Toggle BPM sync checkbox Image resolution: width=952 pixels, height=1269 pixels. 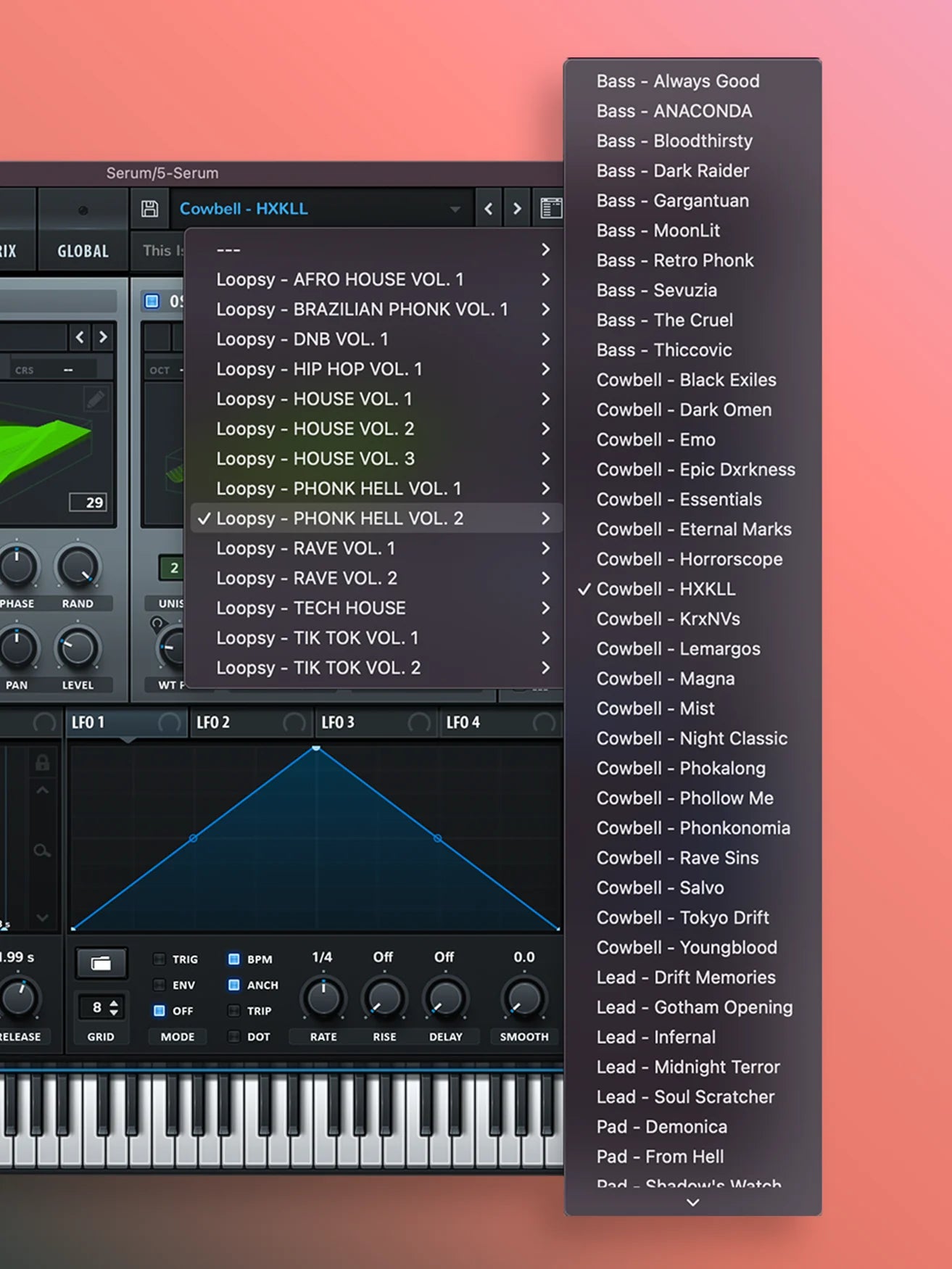click(x=233, y=959)
